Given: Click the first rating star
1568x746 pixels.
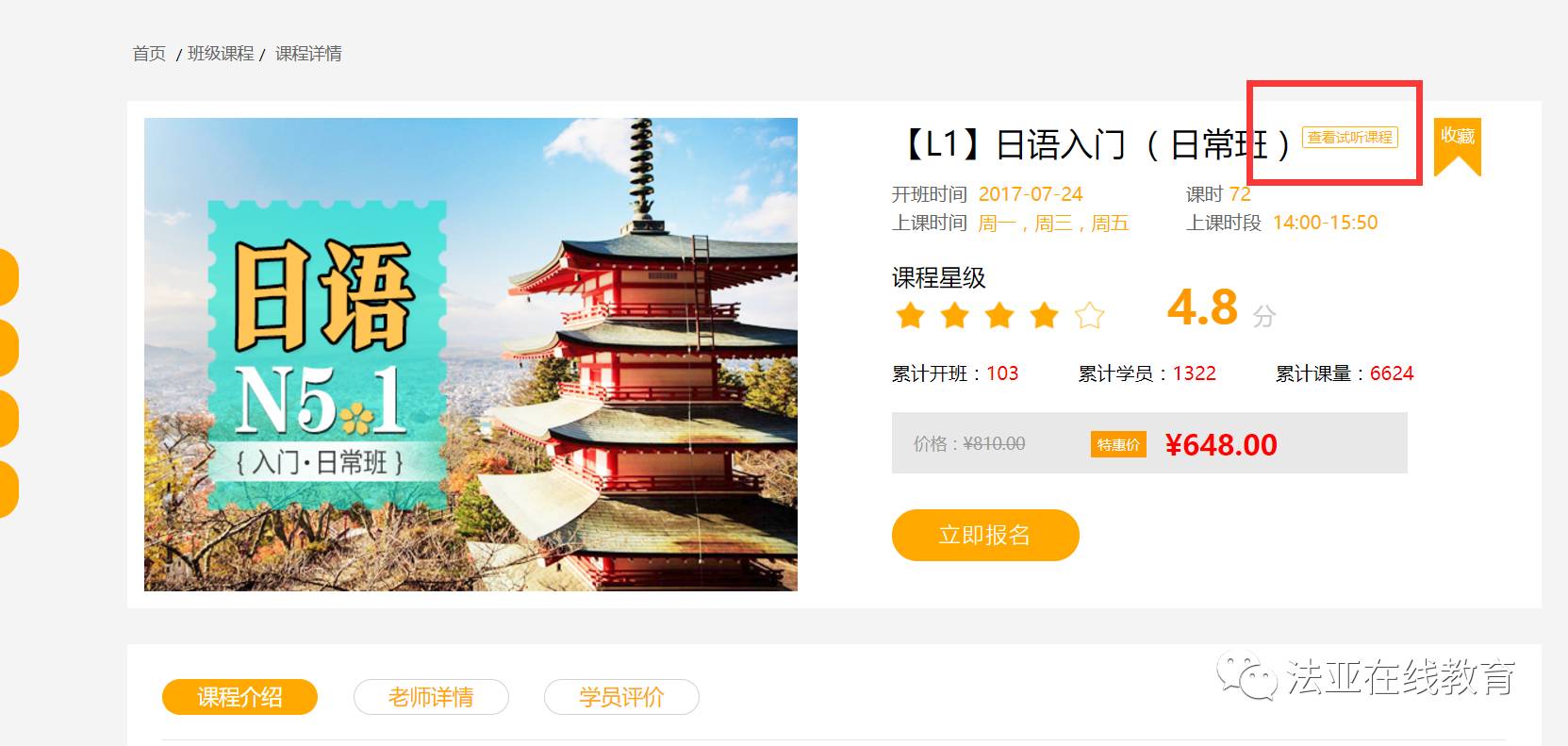Looking at the screenshot, I should [x=910, y=314].
